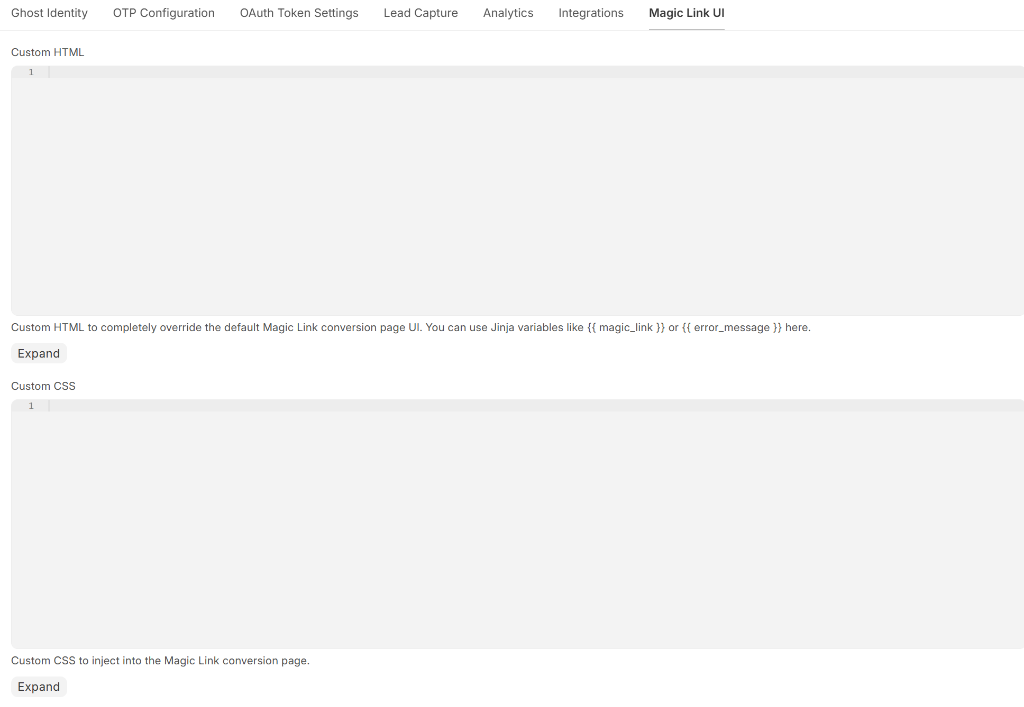This screenshot has height=707, width=1024.
Task: Select the Magic Link UI tab
Action: pyautogui.click(x=686, y=13)
